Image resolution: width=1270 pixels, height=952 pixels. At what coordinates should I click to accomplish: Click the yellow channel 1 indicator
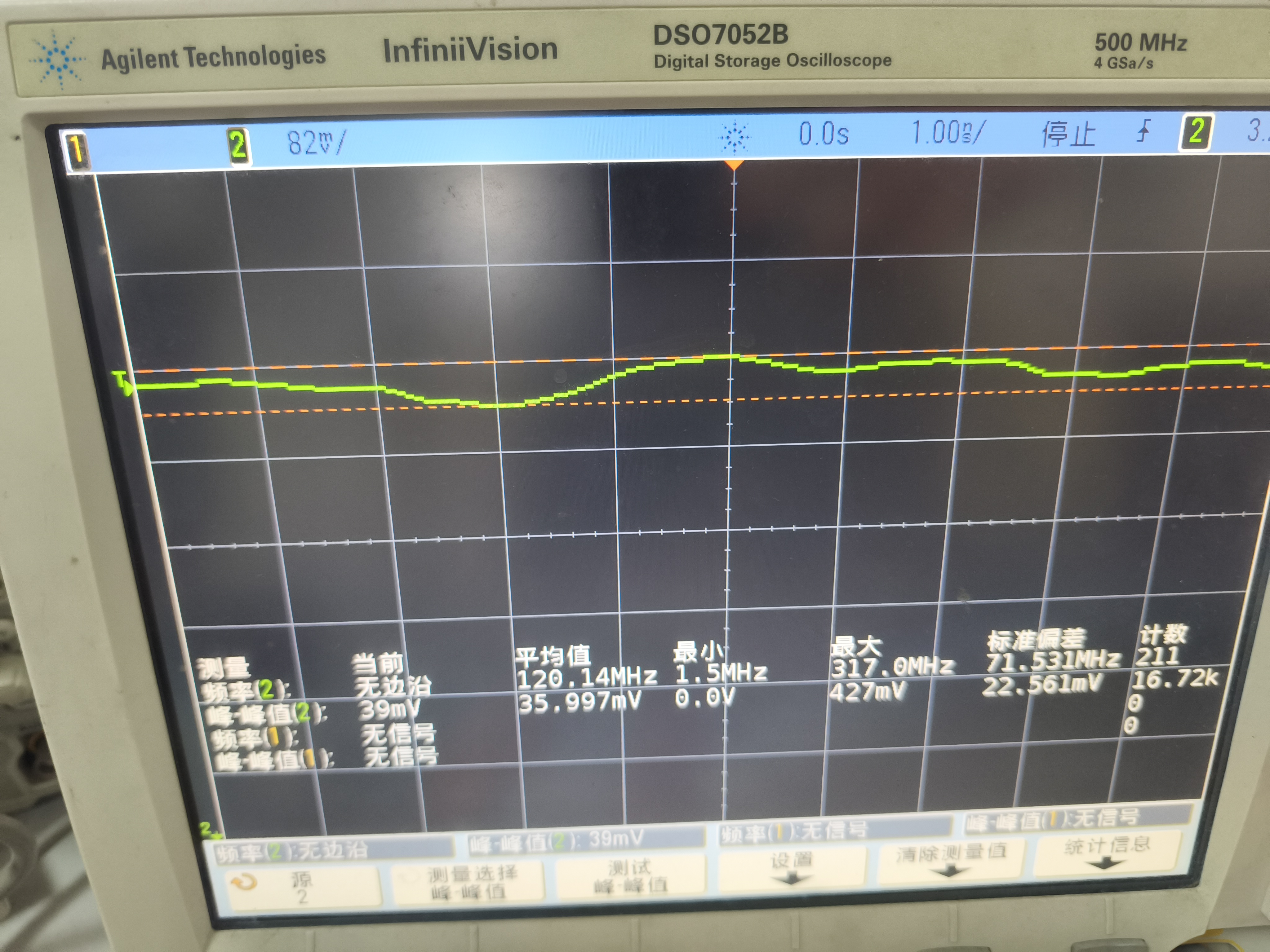click(76, 150)
